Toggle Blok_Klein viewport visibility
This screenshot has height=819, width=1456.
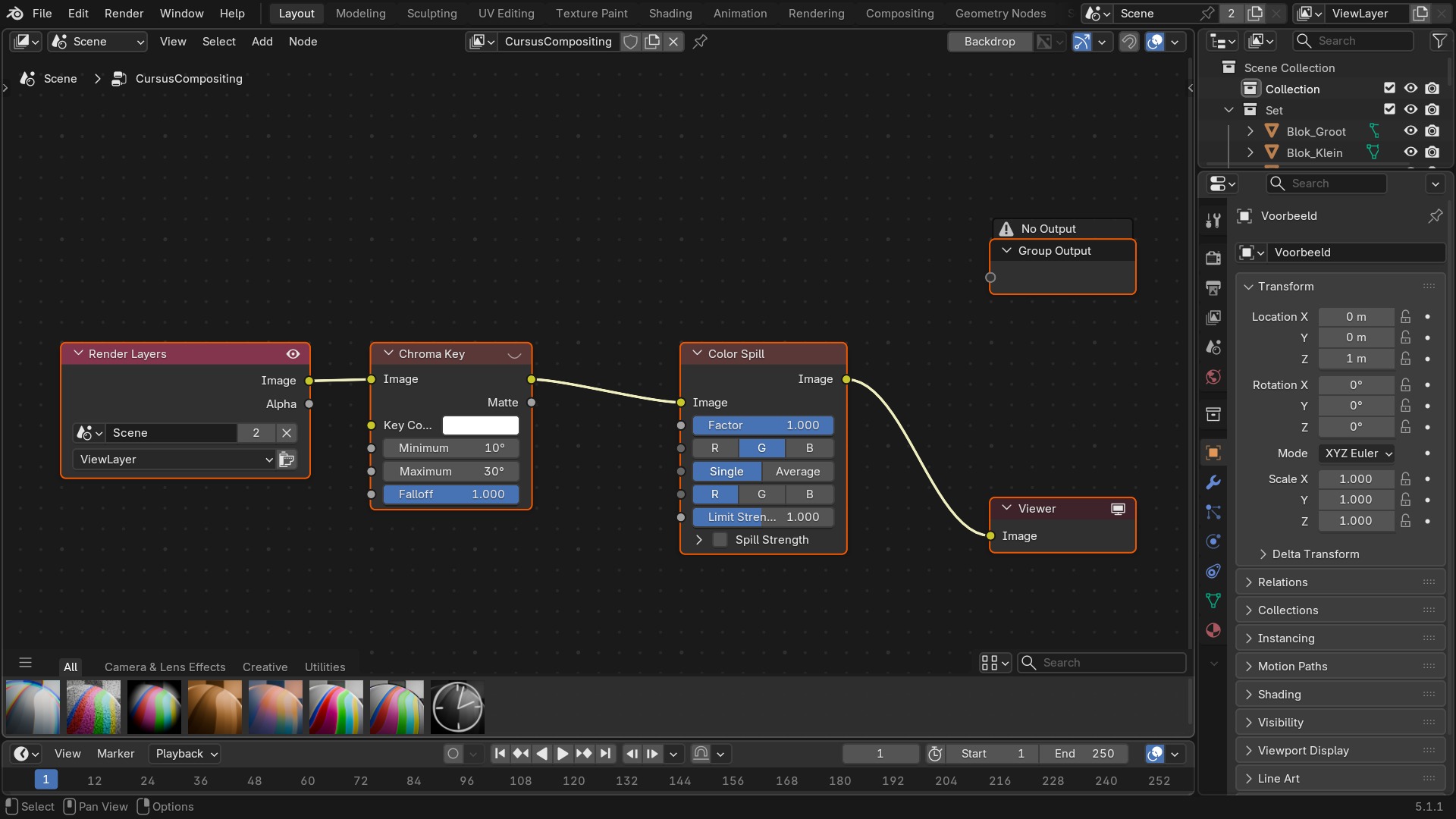coord(1410,152)
